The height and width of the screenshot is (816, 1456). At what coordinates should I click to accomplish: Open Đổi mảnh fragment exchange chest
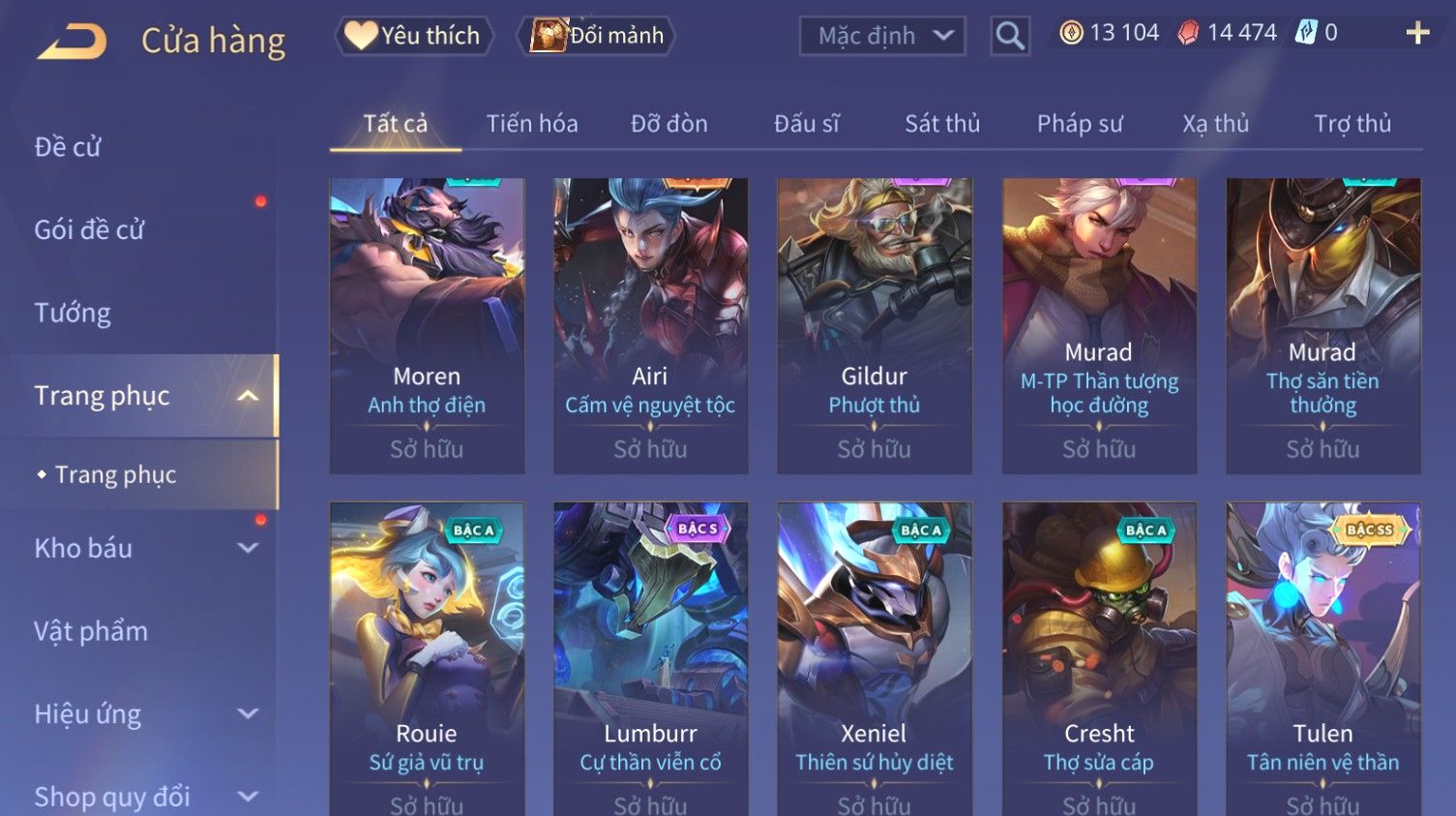(x=596, y=36)
